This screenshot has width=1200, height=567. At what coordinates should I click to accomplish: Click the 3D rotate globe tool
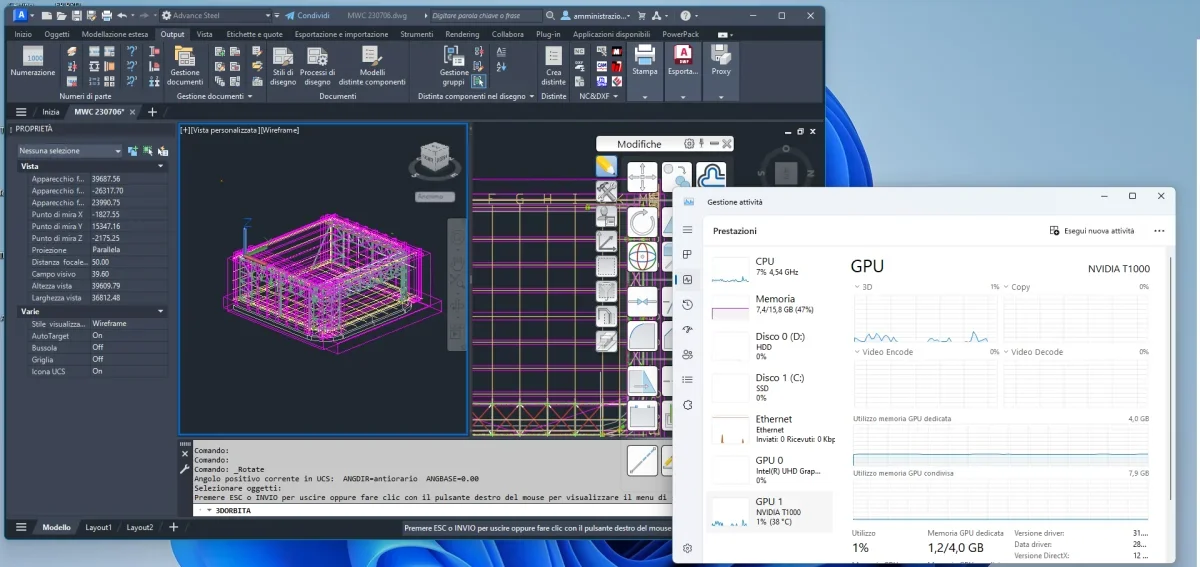pyautogui.click(x=642, y=257)
